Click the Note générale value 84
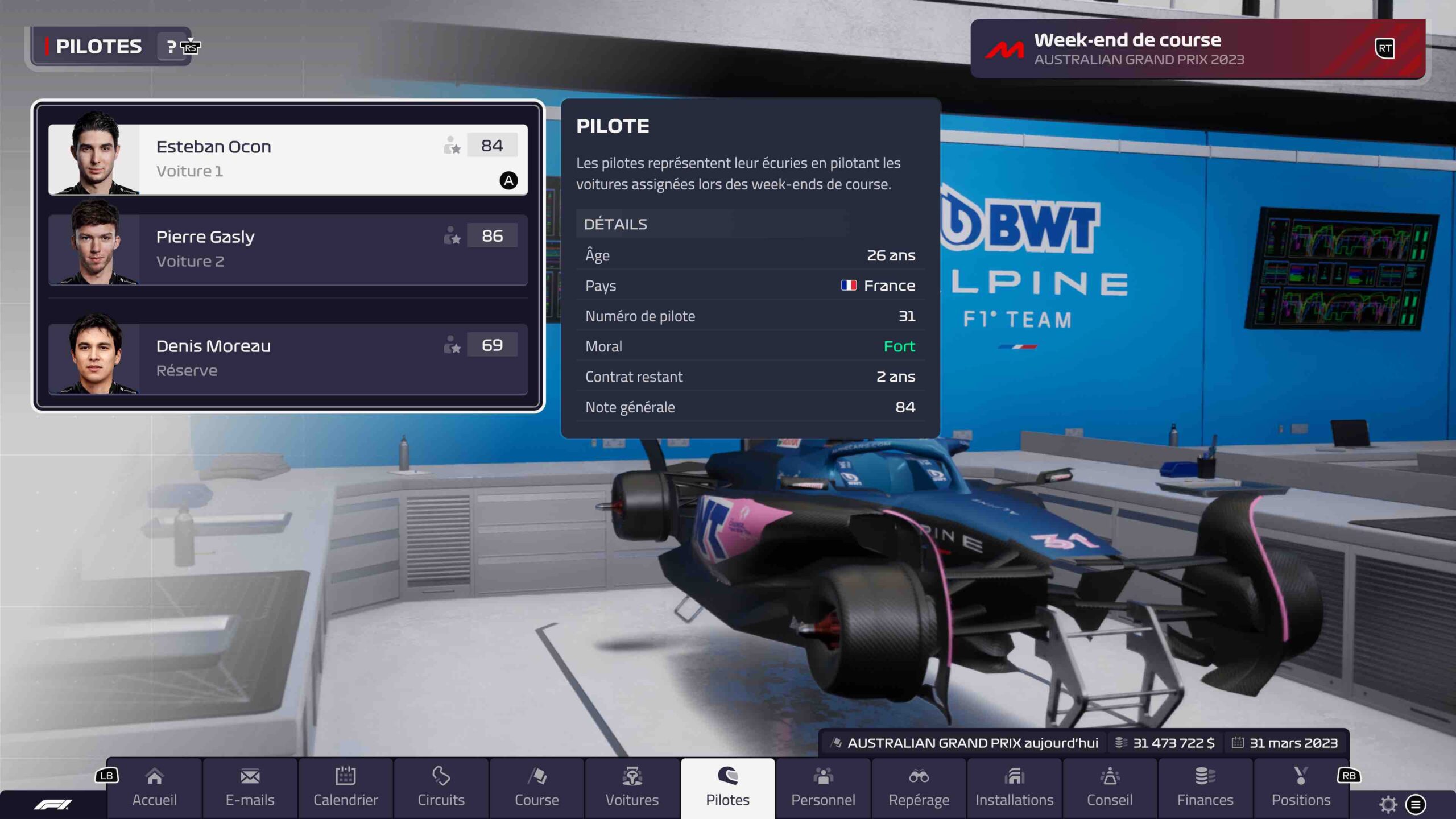Image resolution: width=1456 pixels, height=819 pixels. click(x=905, y=407)
